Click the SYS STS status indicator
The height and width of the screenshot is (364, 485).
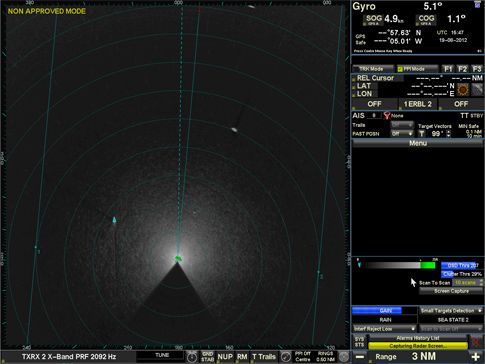click(359, 342)
